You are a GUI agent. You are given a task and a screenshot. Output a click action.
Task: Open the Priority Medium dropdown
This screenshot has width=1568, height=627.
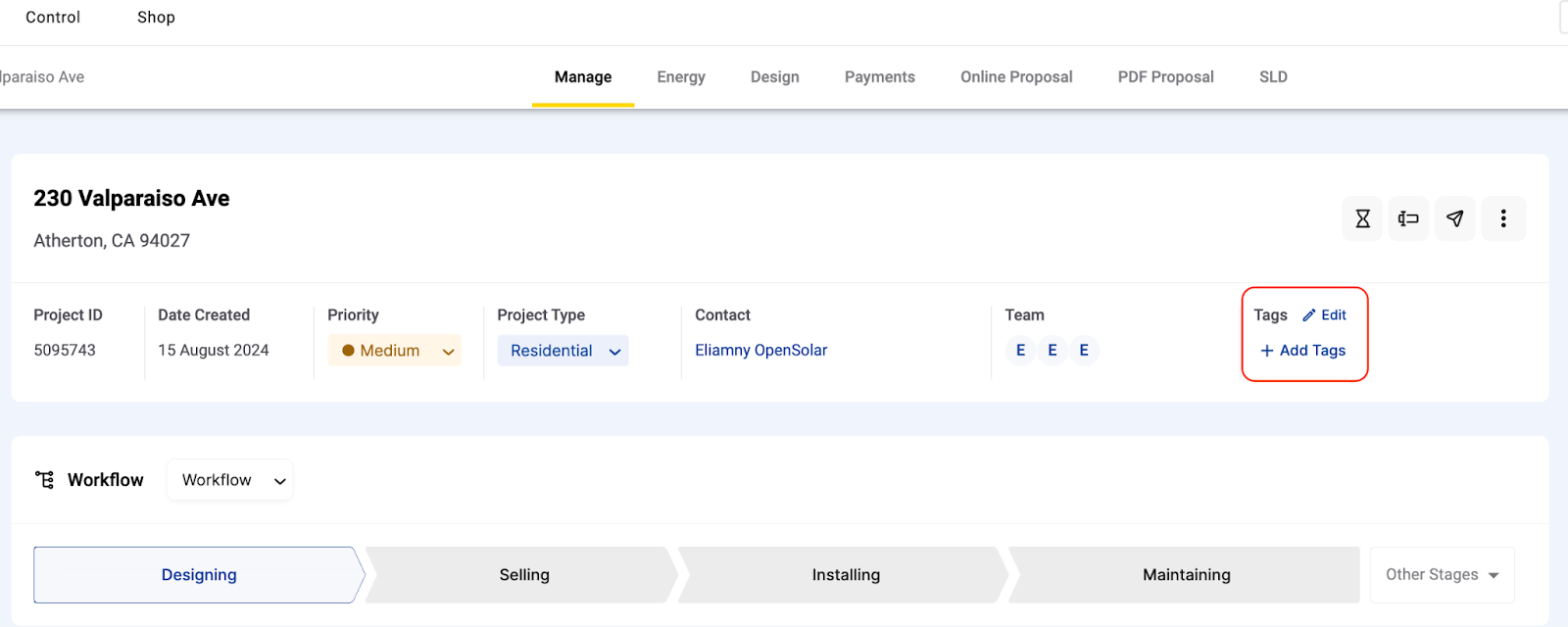[394, 351]
